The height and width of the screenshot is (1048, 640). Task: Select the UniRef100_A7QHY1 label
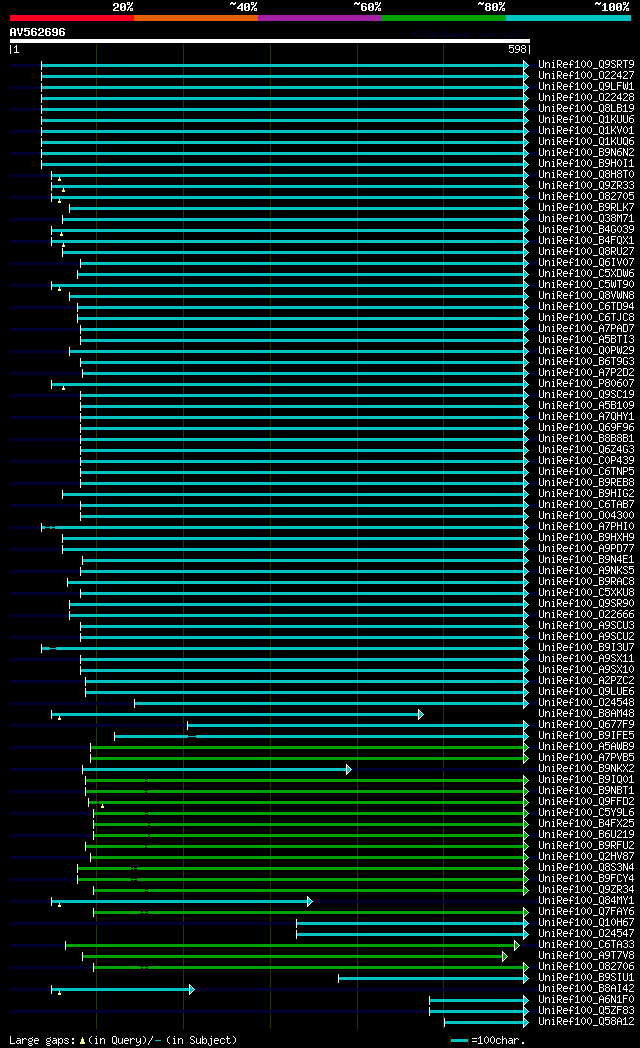[x=587, y=416]
